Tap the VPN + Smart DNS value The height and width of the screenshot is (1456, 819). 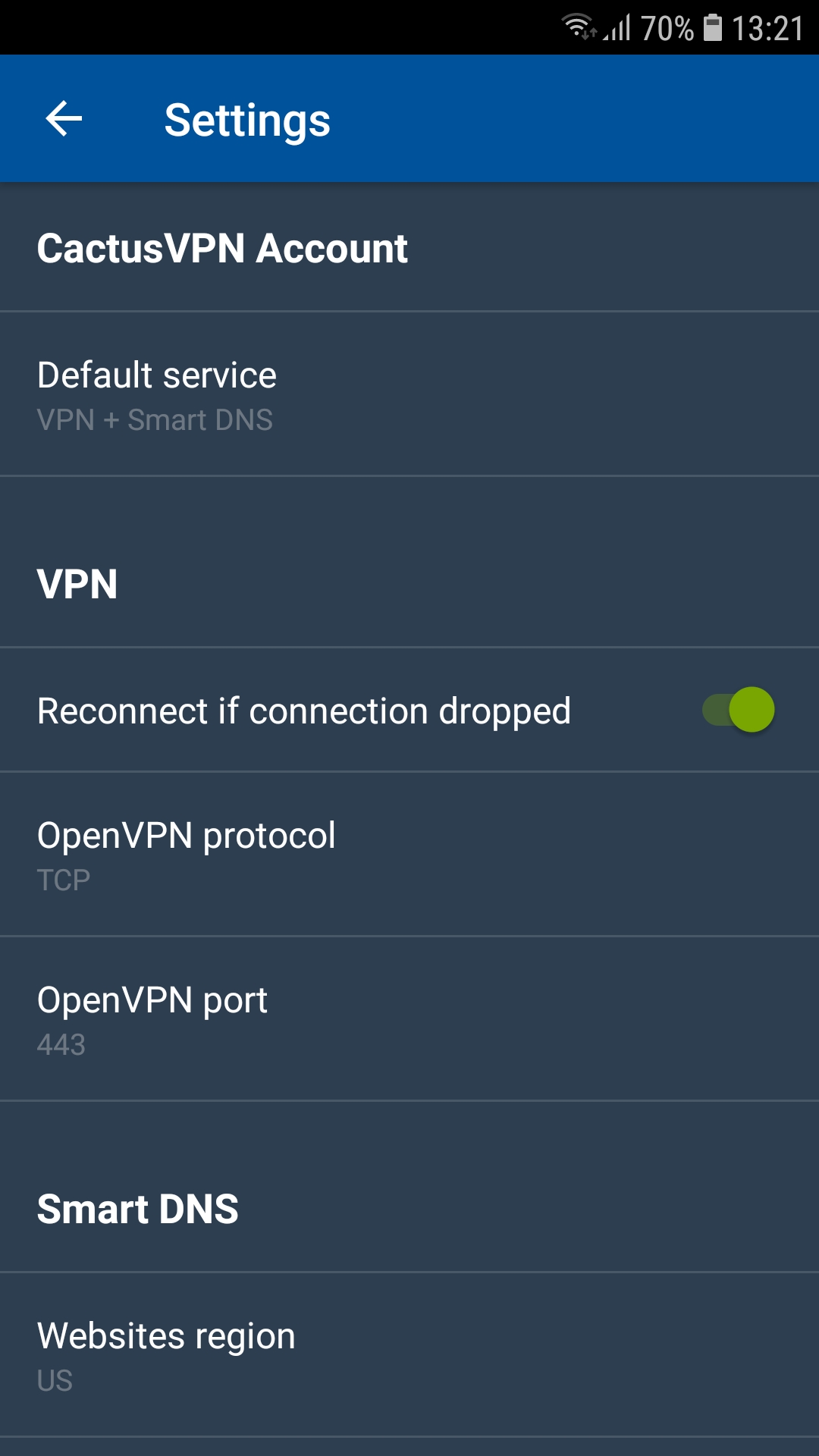tap(155, 420)
